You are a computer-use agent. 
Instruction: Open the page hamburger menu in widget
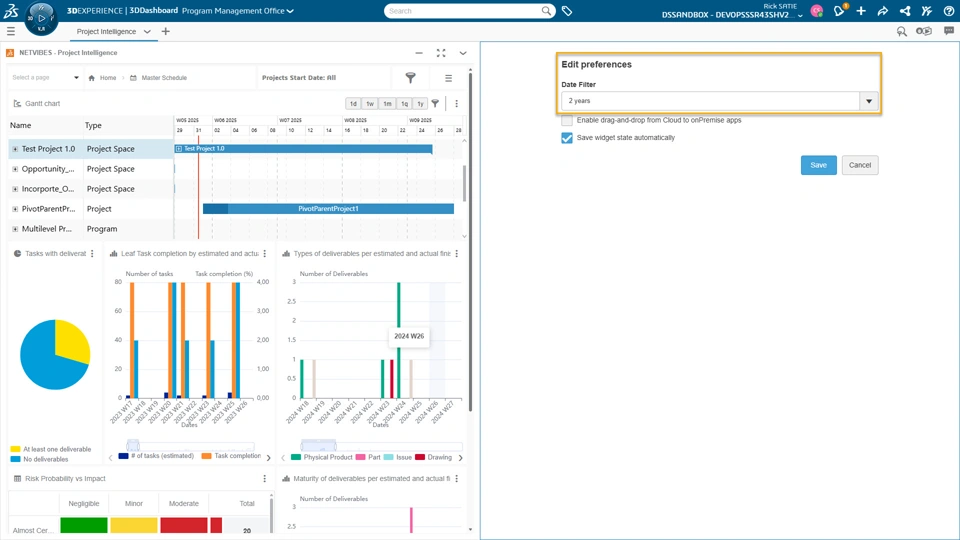pos(448,78)
